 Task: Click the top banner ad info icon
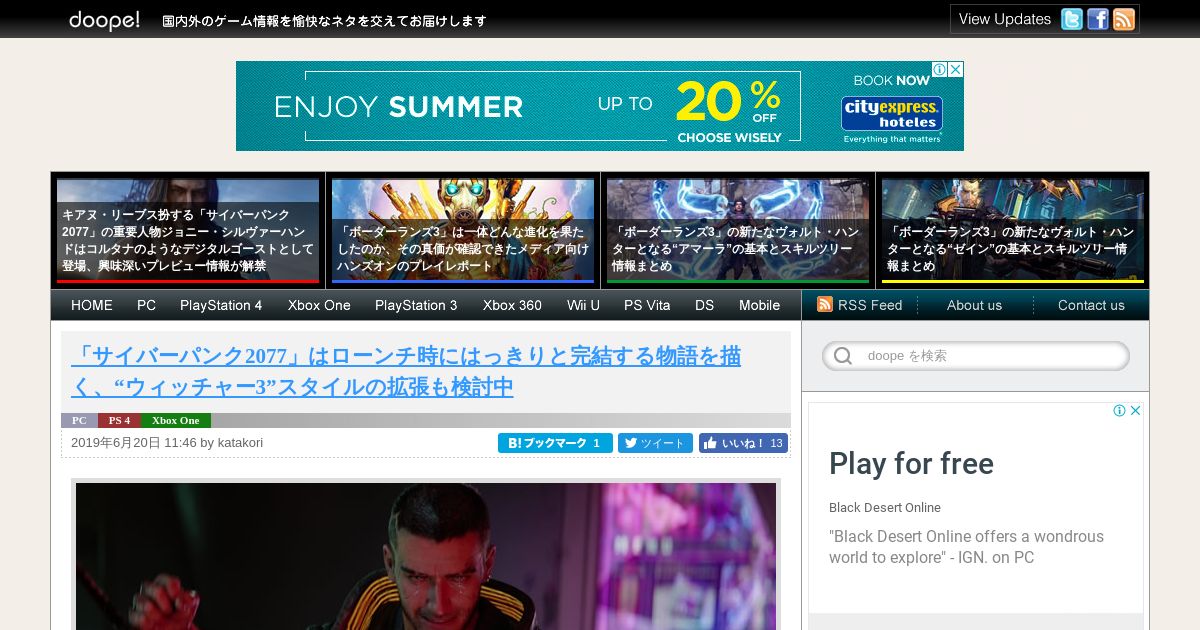[940, 69]
